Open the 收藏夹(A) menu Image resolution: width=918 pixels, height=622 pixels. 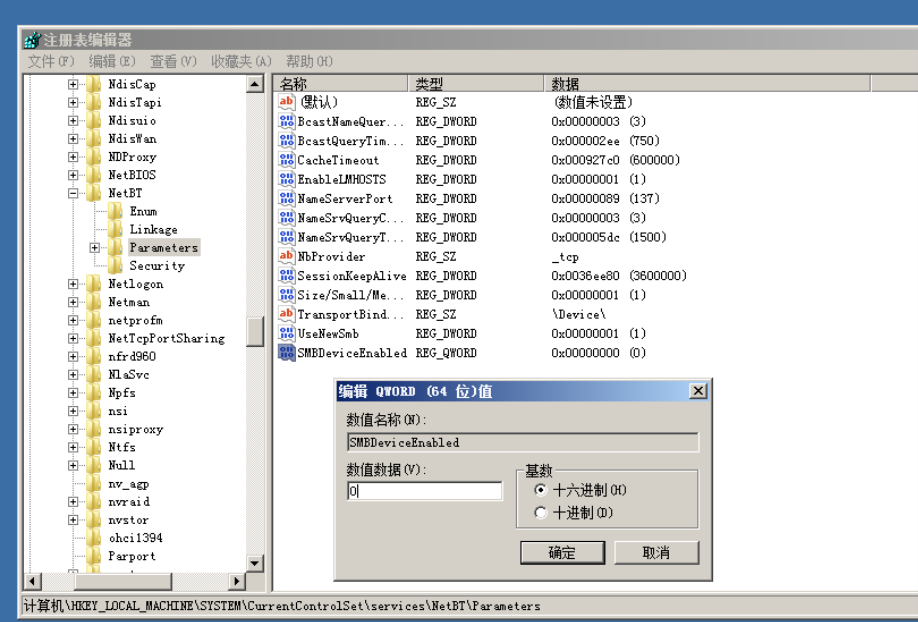click(241, 61)
